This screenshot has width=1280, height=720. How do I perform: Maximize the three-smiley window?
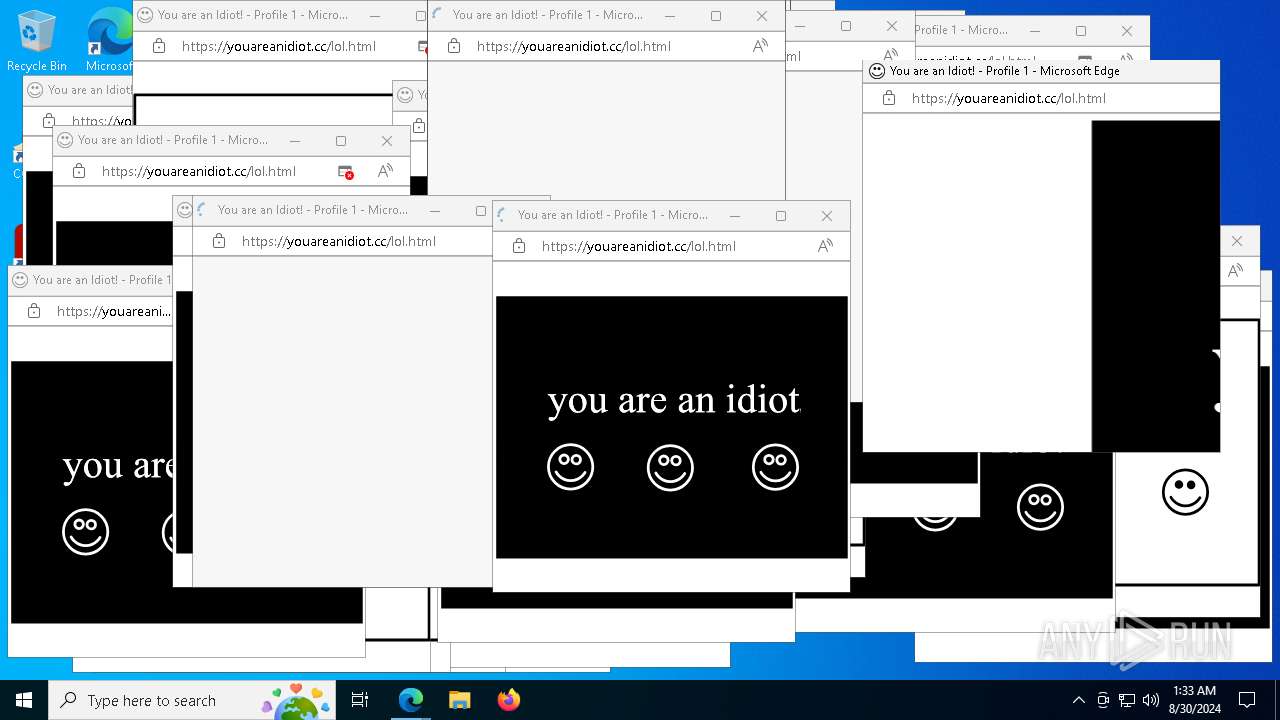(x=780, y=216)
